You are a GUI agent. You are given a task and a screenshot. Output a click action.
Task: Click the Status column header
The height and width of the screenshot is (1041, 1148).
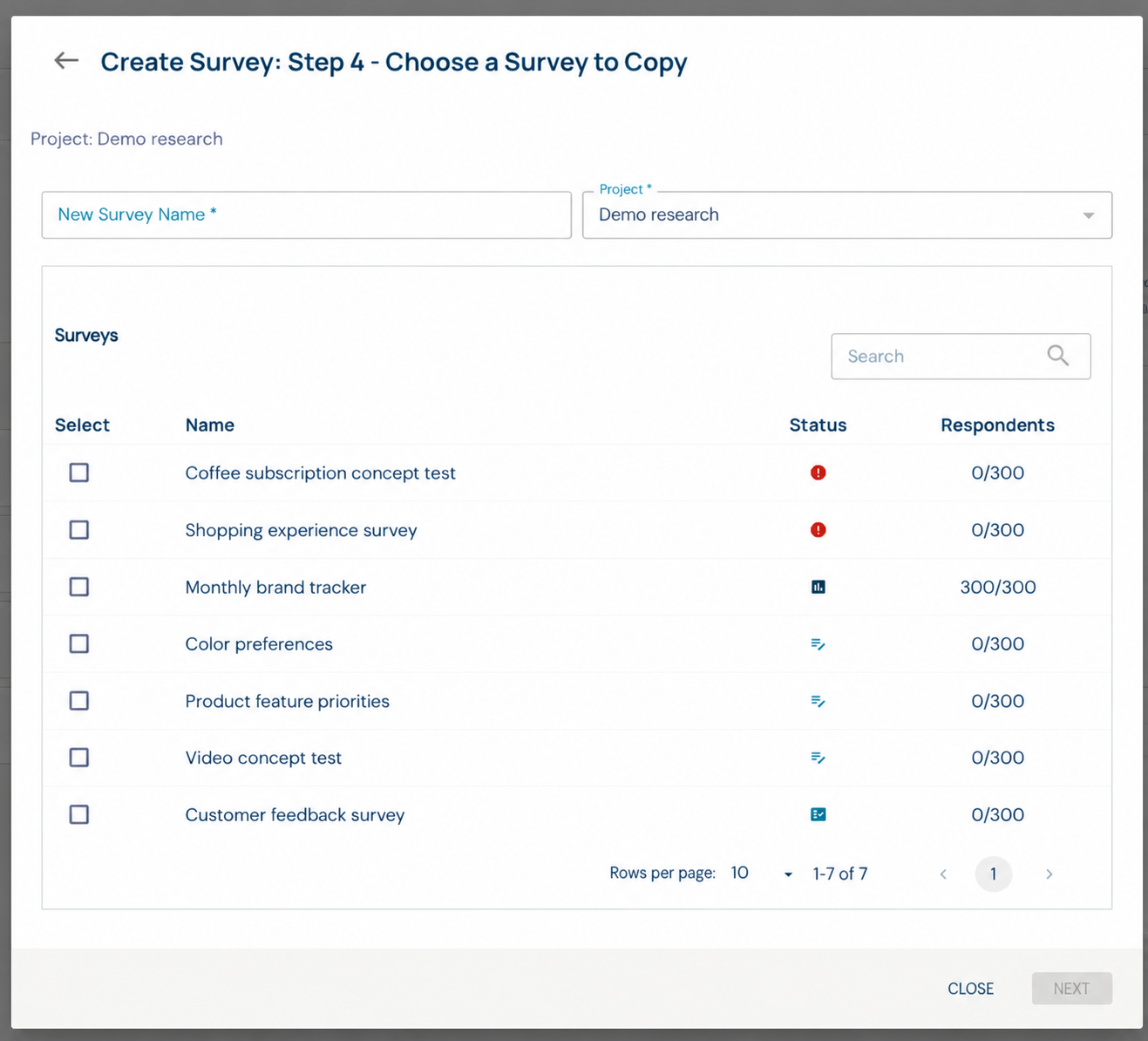coord(818,425)
